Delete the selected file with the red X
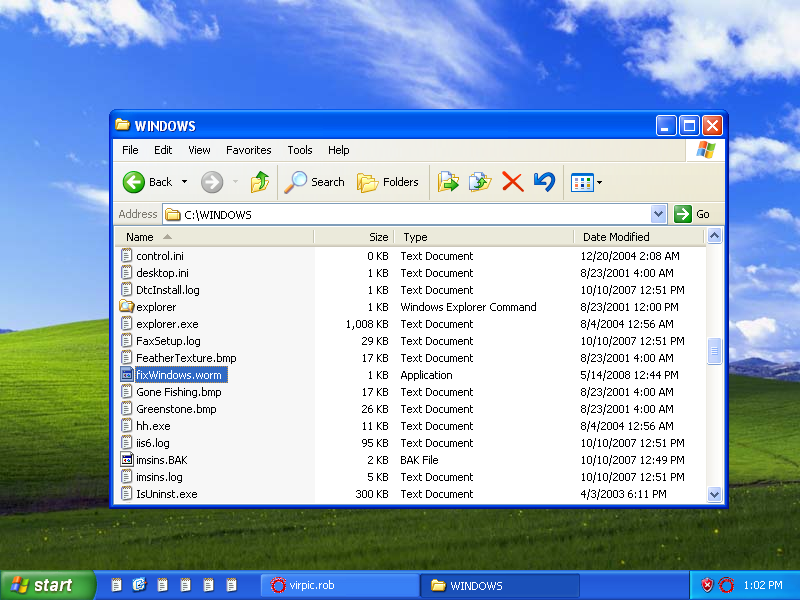Screen dimensions: 800x600 (512, 182)
